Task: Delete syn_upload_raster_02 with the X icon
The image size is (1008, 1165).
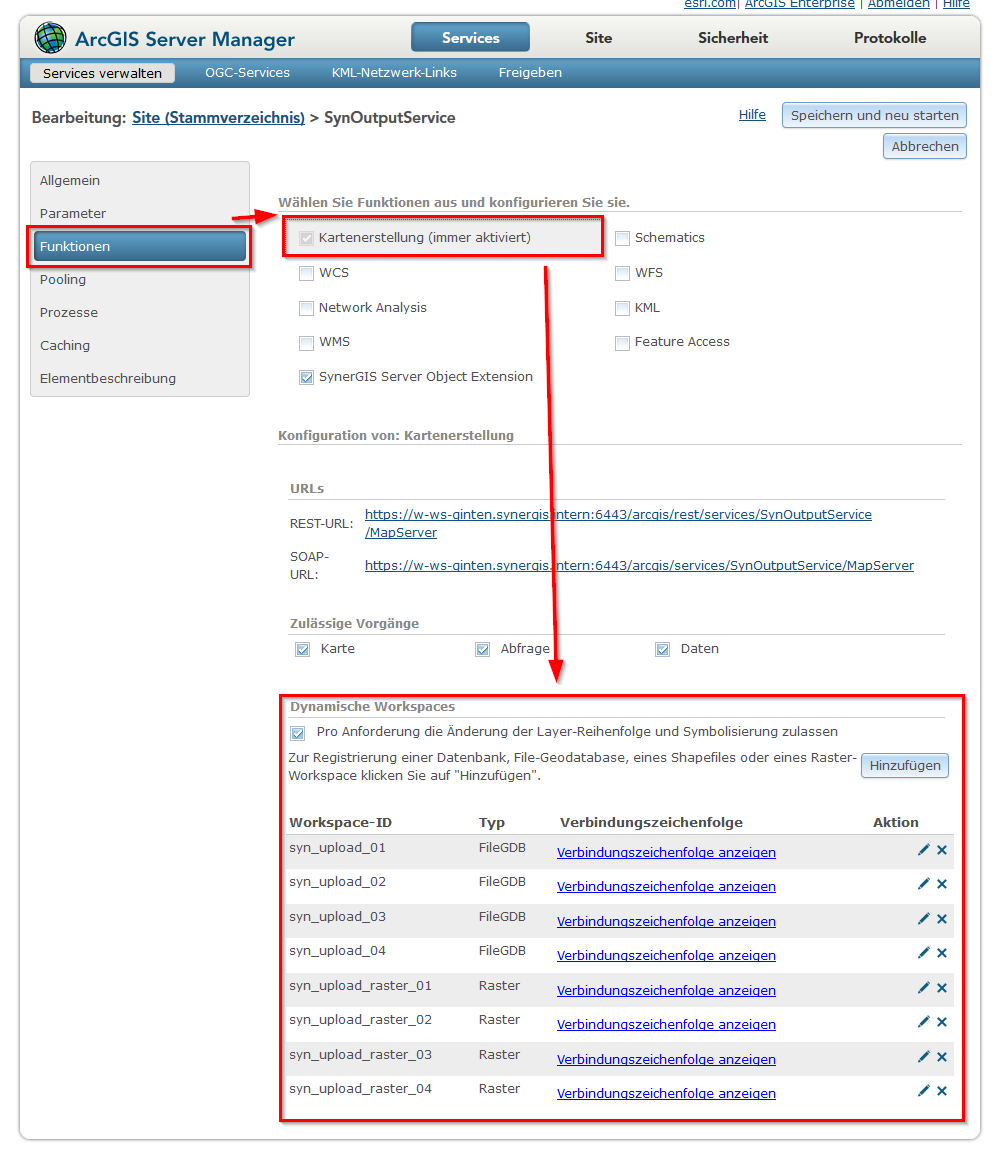Action: point(941,1021)
